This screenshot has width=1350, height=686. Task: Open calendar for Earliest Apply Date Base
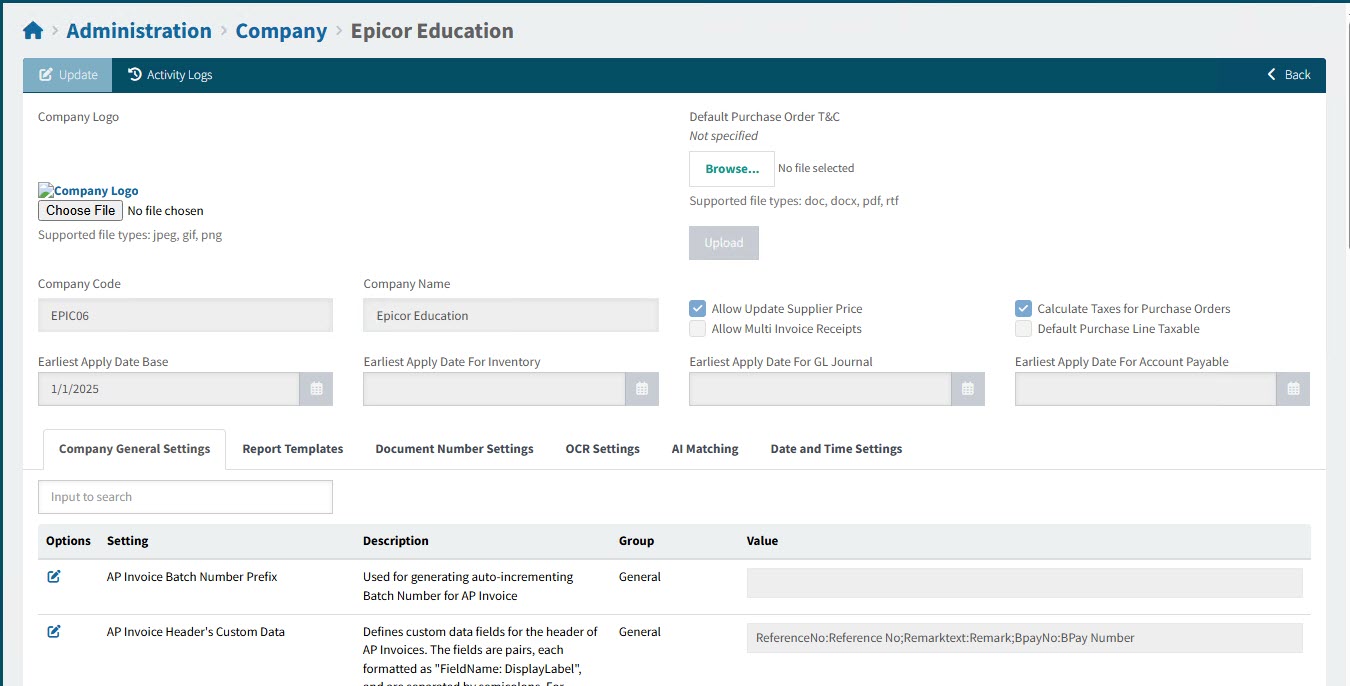click(x=316, y=389)
